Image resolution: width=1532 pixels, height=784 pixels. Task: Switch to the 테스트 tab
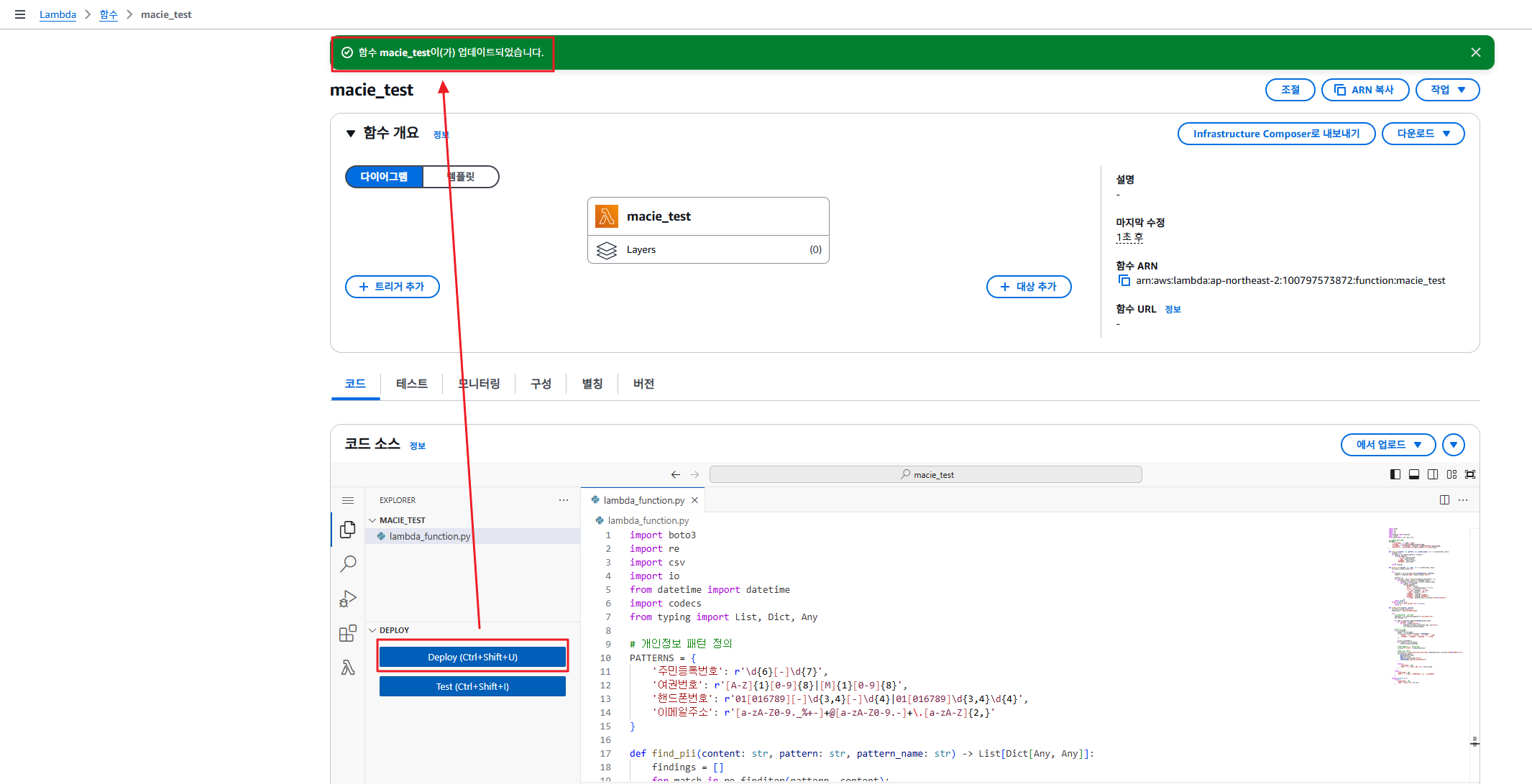pyautogui.click(x=411, y=384)
